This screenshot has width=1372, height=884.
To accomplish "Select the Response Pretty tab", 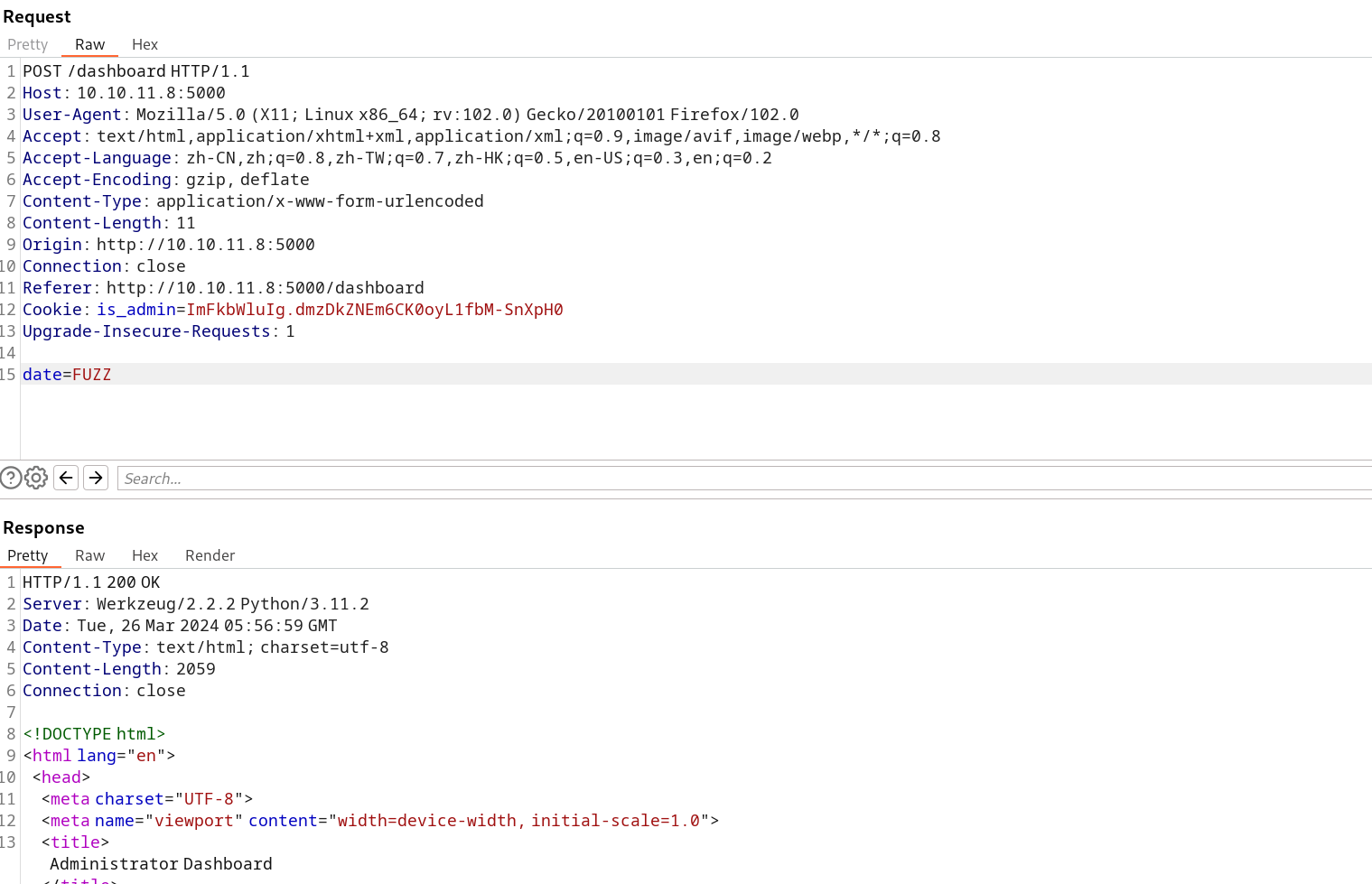I will point(27,555).
